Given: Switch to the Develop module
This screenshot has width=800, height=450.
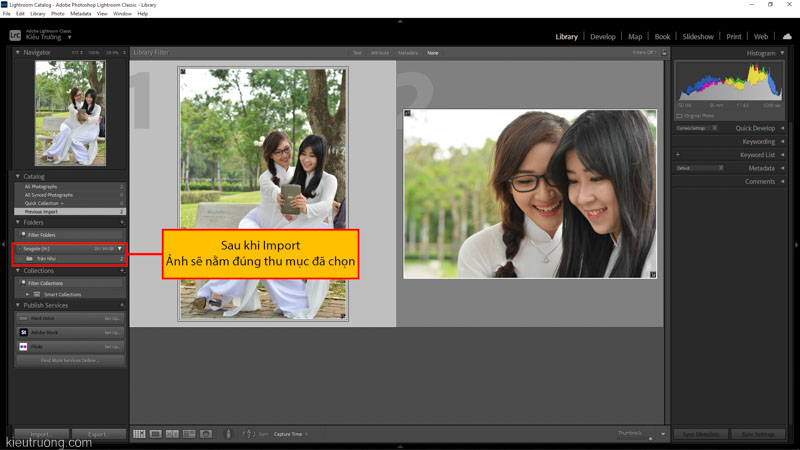Looking at the screenshot, I should click(603, 36).
